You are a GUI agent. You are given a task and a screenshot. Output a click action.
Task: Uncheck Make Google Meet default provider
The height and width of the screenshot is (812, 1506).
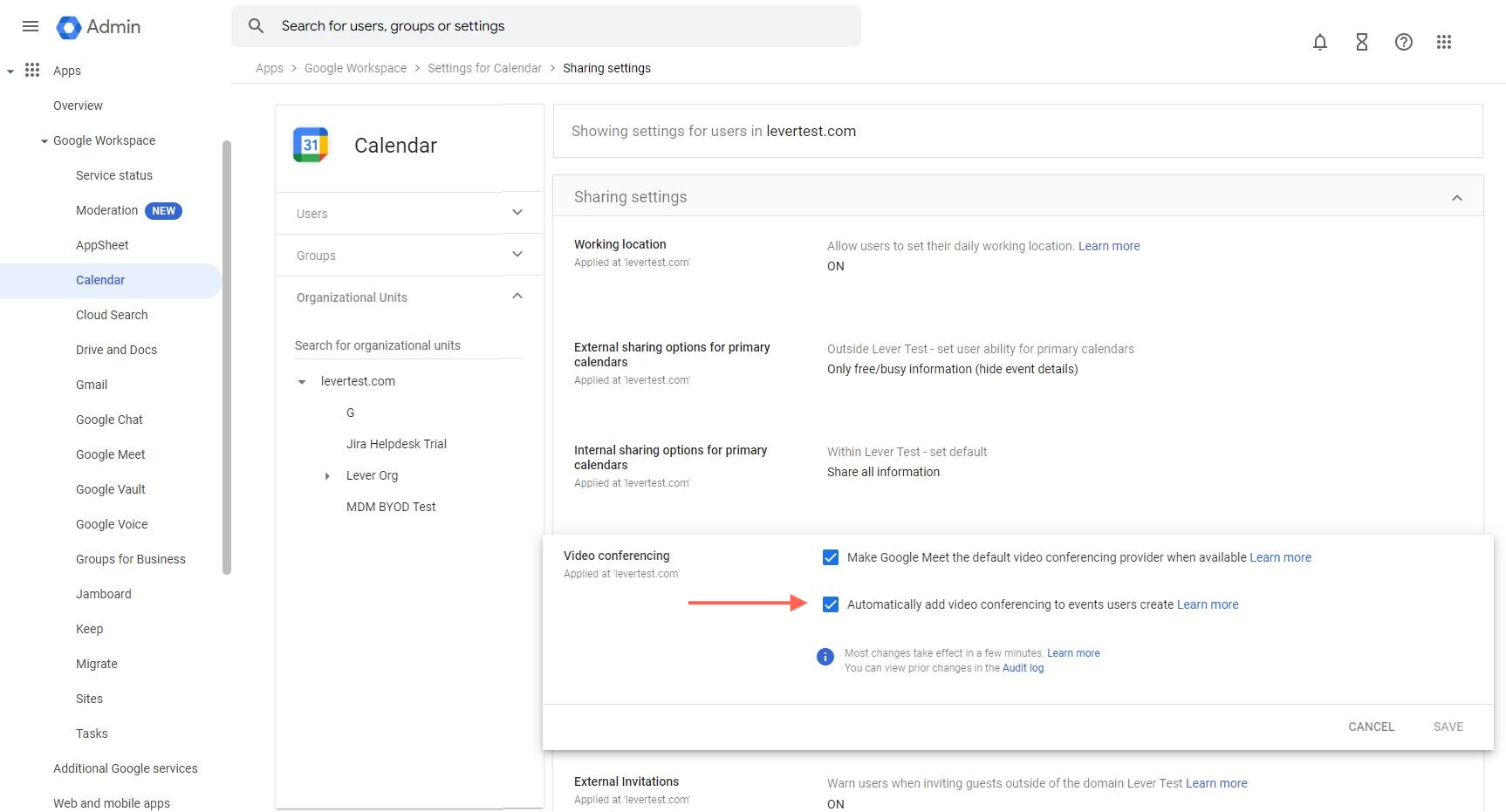pos(831,557)
